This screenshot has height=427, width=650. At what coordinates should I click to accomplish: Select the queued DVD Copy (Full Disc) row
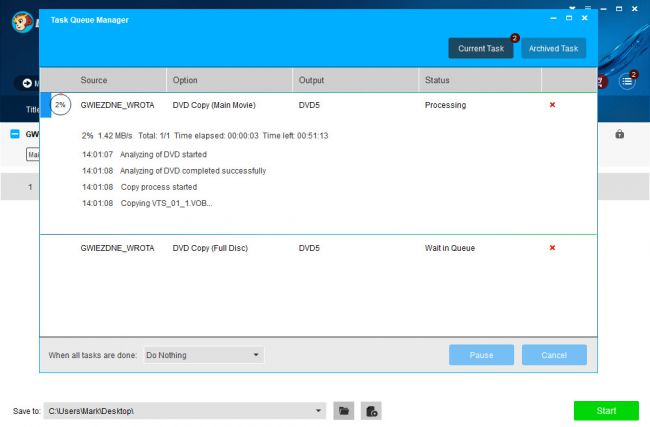[x=300, y=247]
